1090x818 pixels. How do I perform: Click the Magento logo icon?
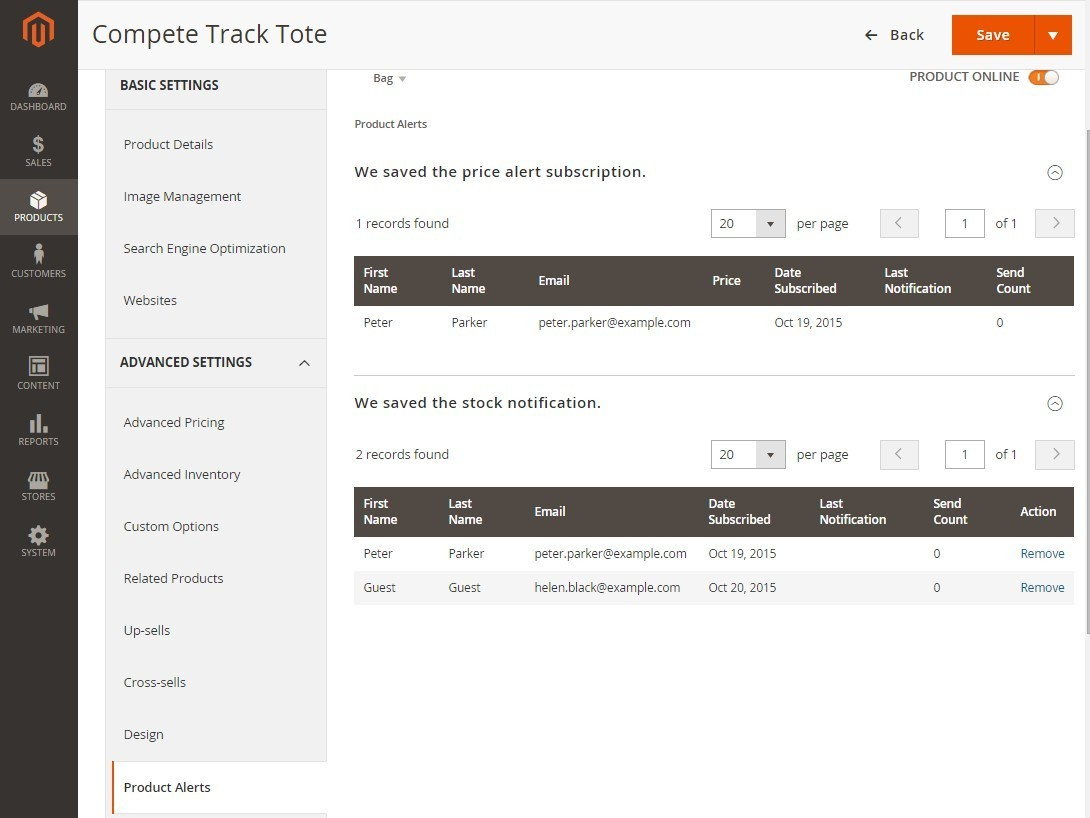tap(38, 30)
